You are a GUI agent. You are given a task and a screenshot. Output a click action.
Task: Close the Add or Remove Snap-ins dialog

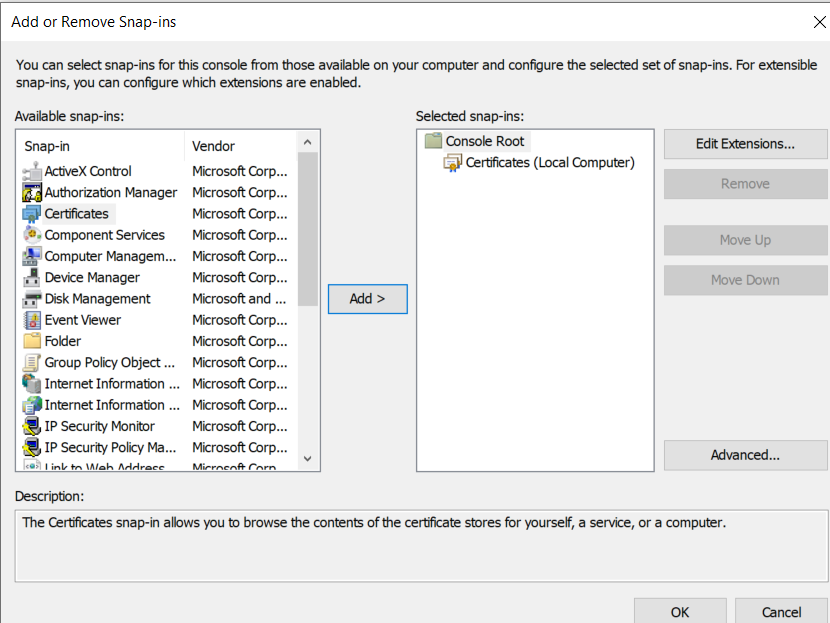pyautogui.click(x=821, y=21)
